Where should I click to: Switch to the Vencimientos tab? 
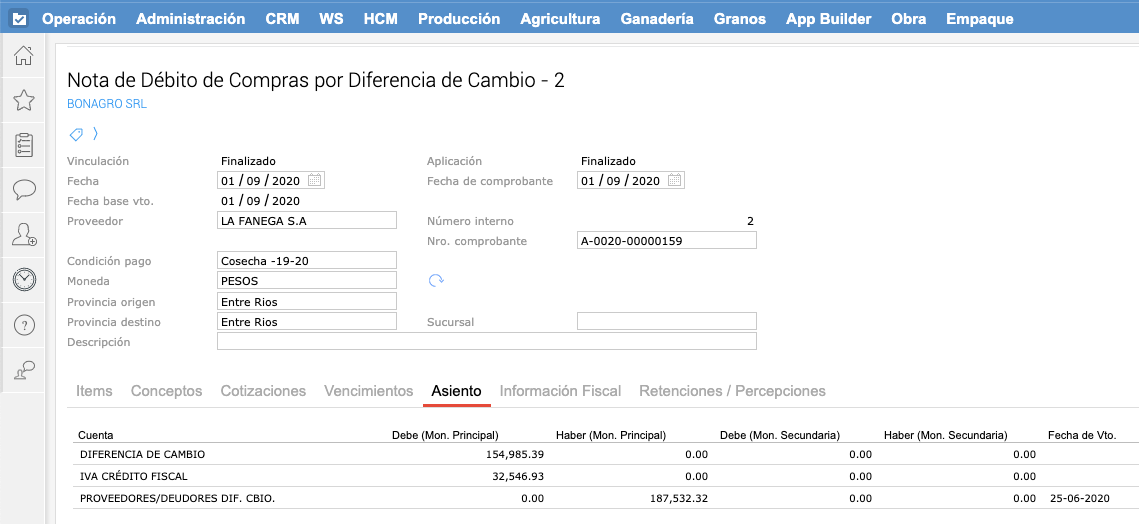368,391
